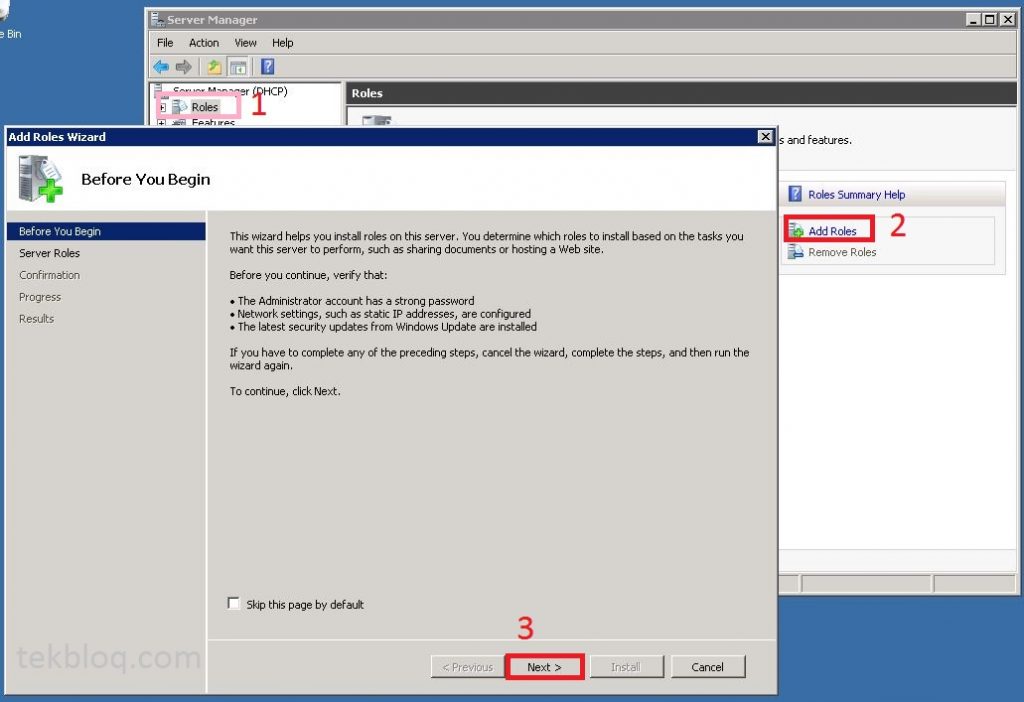The image size is (1024, 702).
Task: Select Features in Server Manager tree
Action: [x=213, y=122]
